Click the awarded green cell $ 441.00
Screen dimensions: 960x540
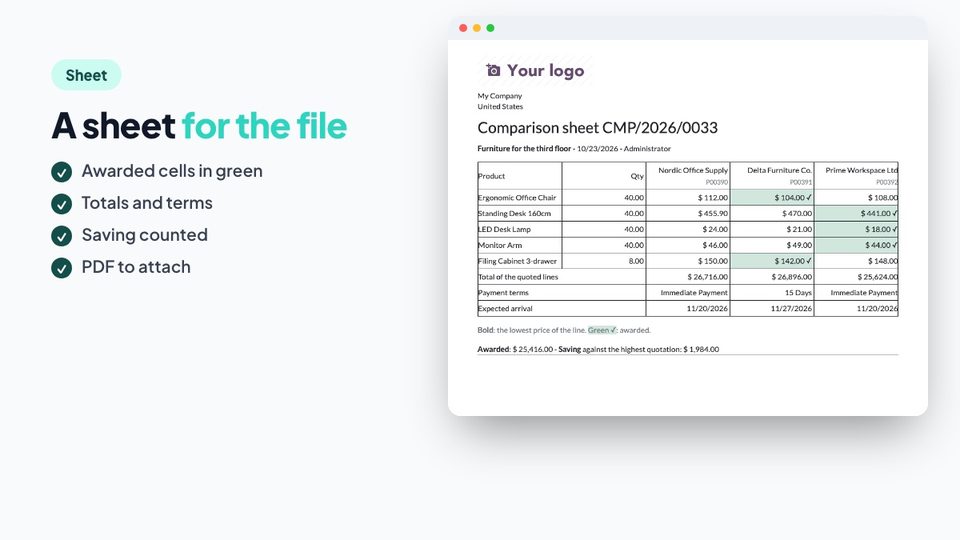click(x=857, y=213)
